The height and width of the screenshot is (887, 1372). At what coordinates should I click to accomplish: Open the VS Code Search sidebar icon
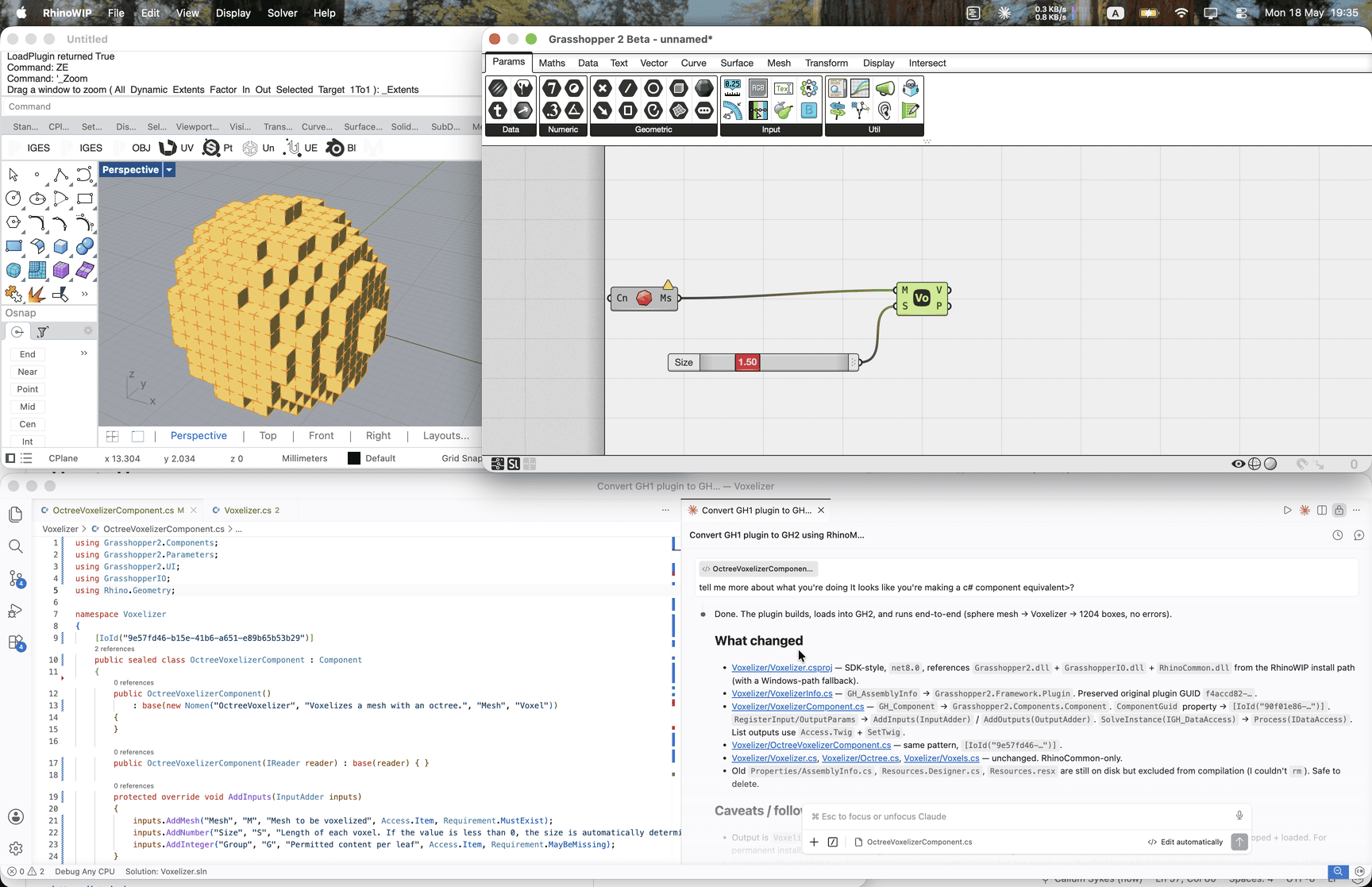pyautogui.click(x=16, y=546)
